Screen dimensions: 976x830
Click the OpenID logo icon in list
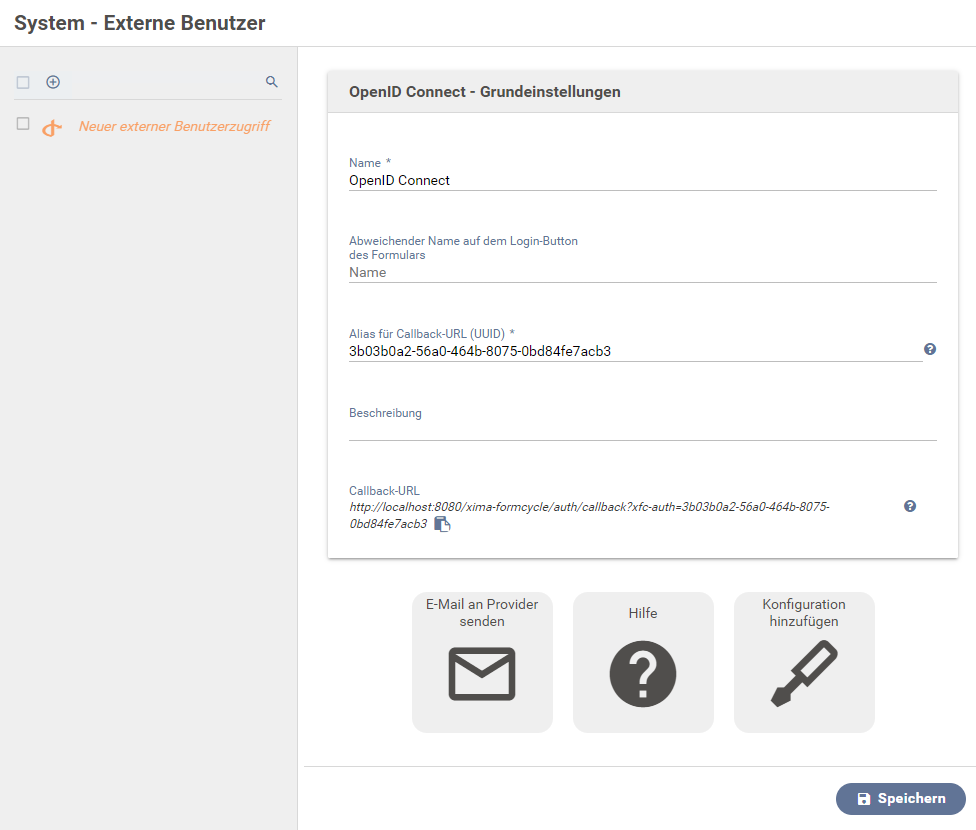coord(52,128)
